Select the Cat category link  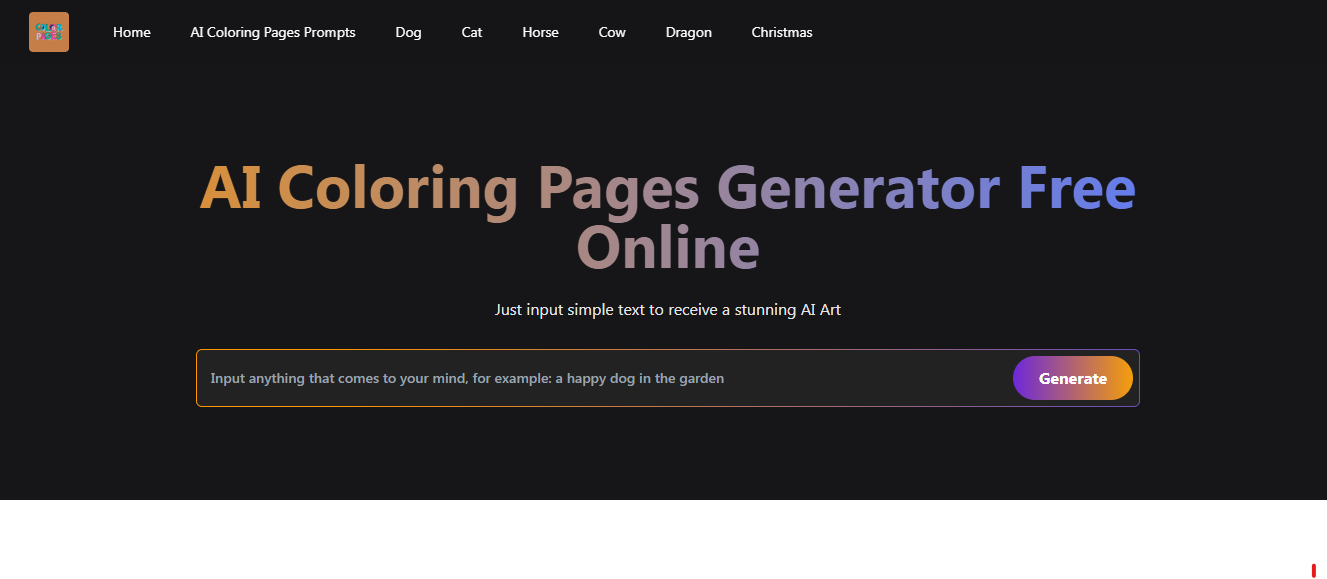click(472, 32)
